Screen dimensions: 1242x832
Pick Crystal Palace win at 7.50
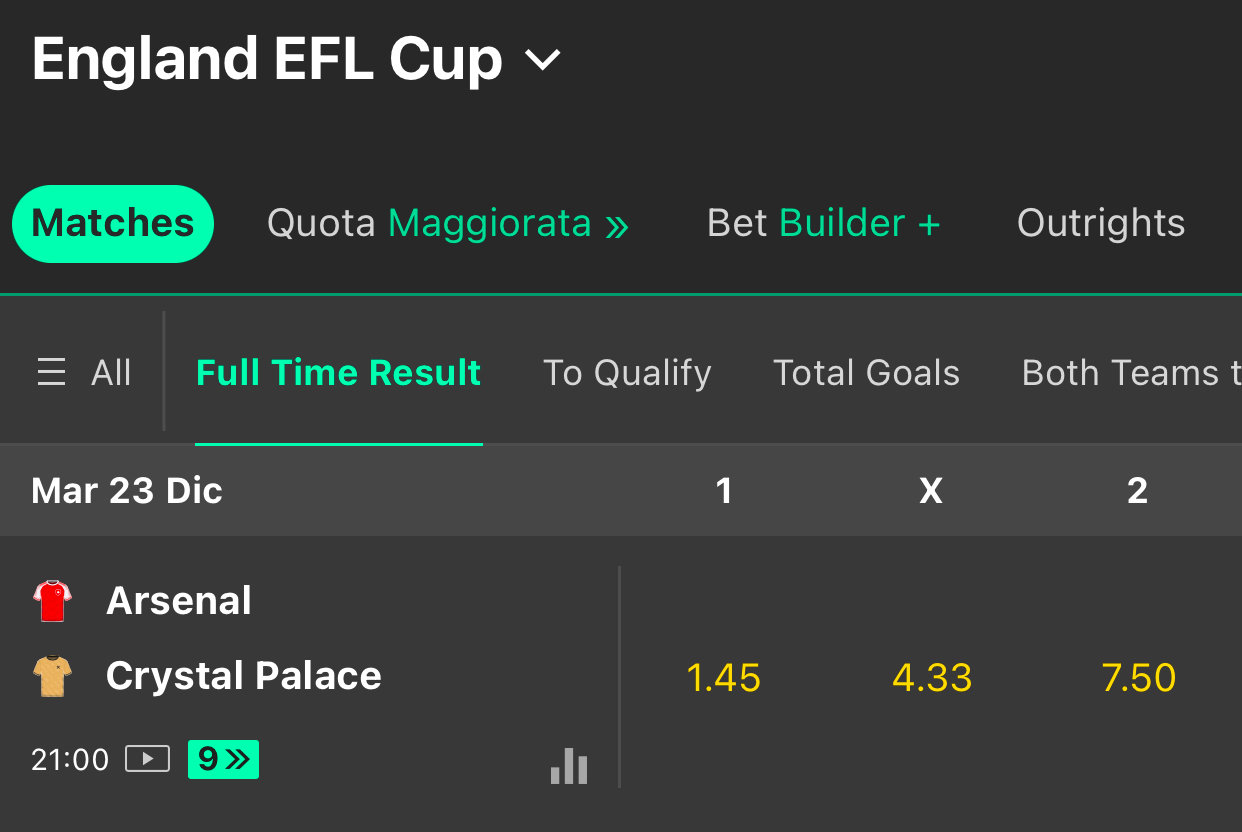pyautogui.click(x=1138, y=678)
